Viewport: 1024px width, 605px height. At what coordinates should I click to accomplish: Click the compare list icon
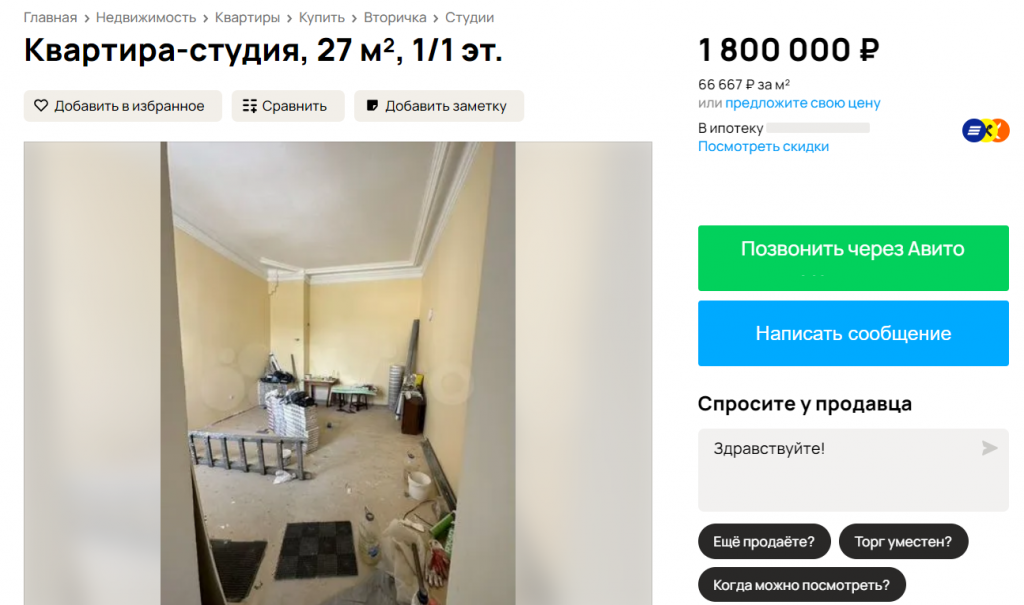(x=249, y=106)
